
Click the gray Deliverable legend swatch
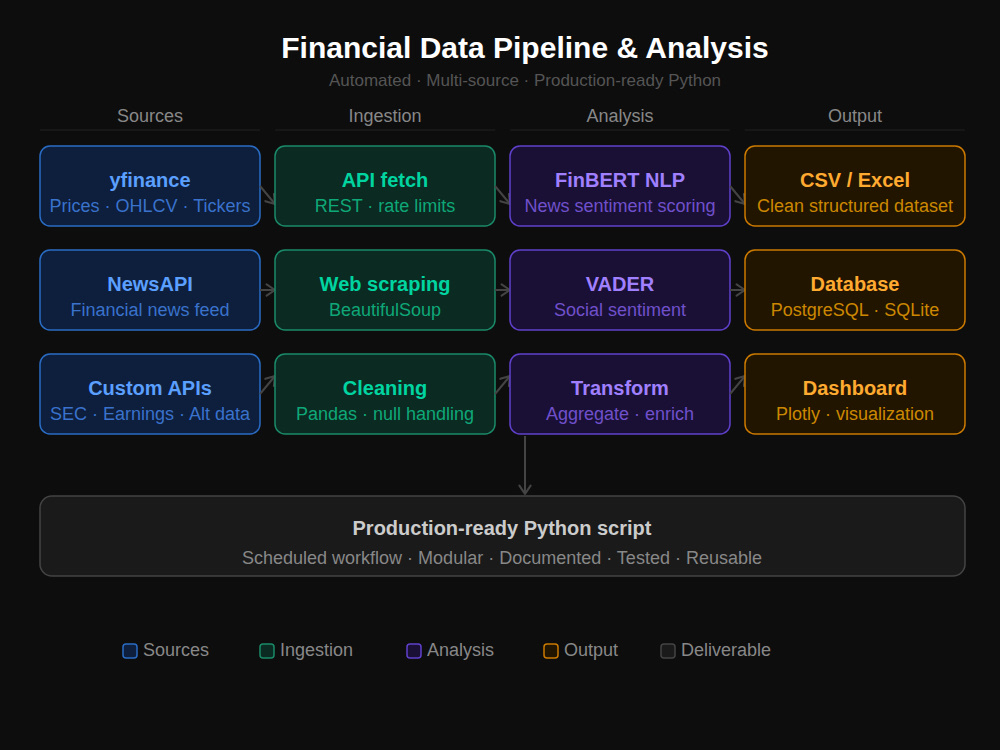[x=668, y=651]
